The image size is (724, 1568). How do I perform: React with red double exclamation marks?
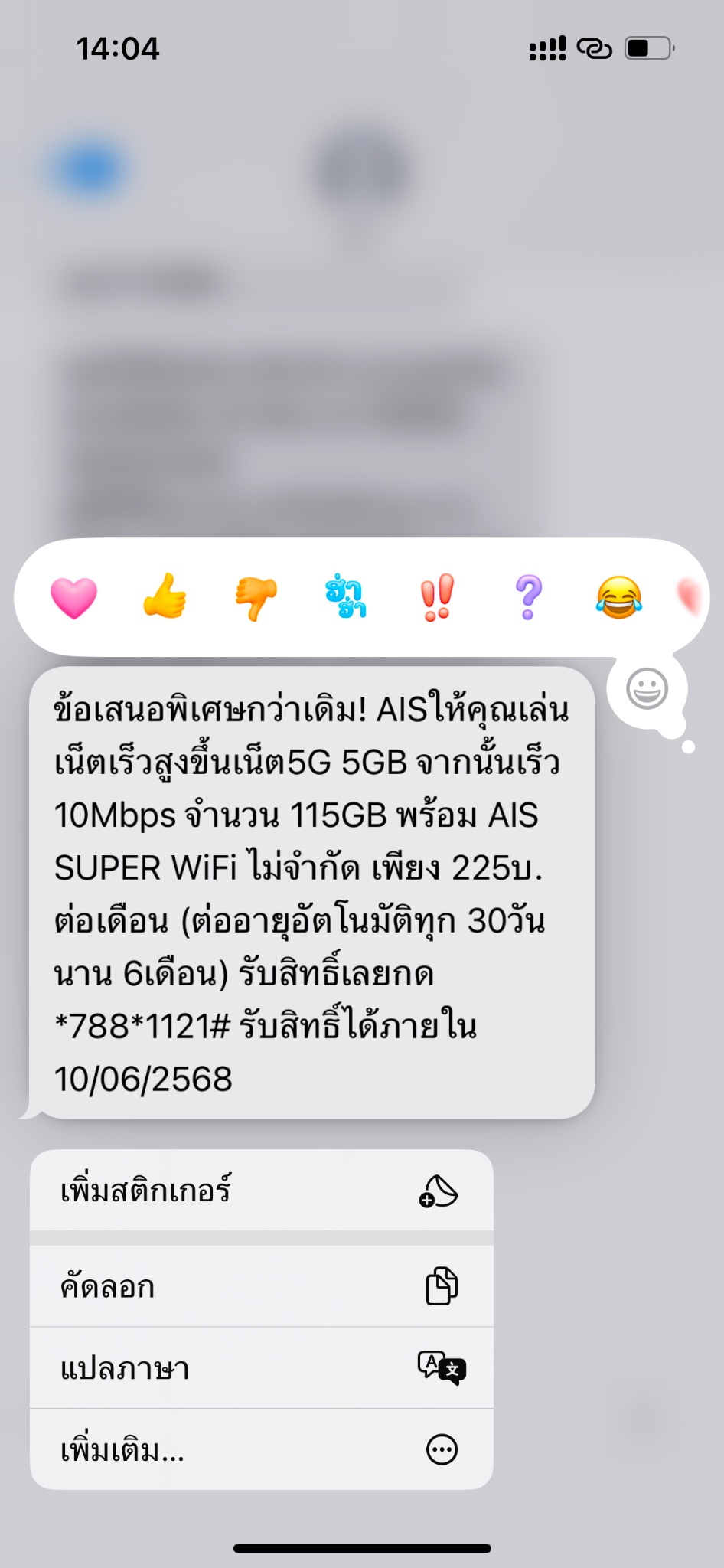click(437, 597)
